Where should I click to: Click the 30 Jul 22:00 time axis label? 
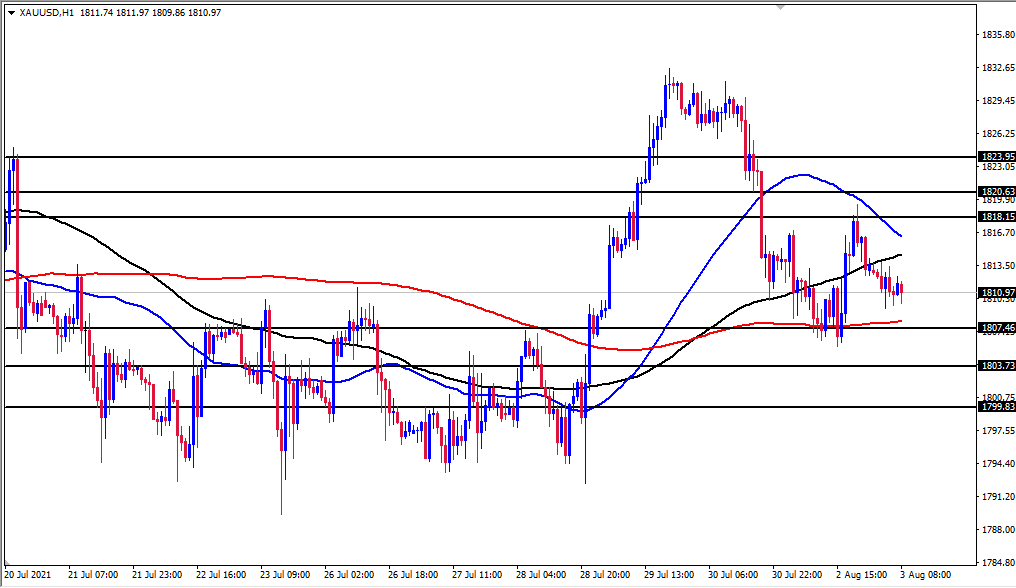(797, 574)
